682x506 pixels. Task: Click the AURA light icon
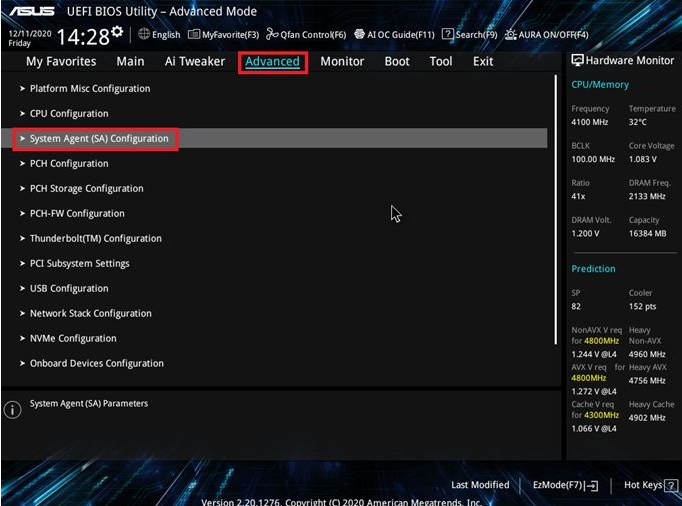(x=511, y=34)
